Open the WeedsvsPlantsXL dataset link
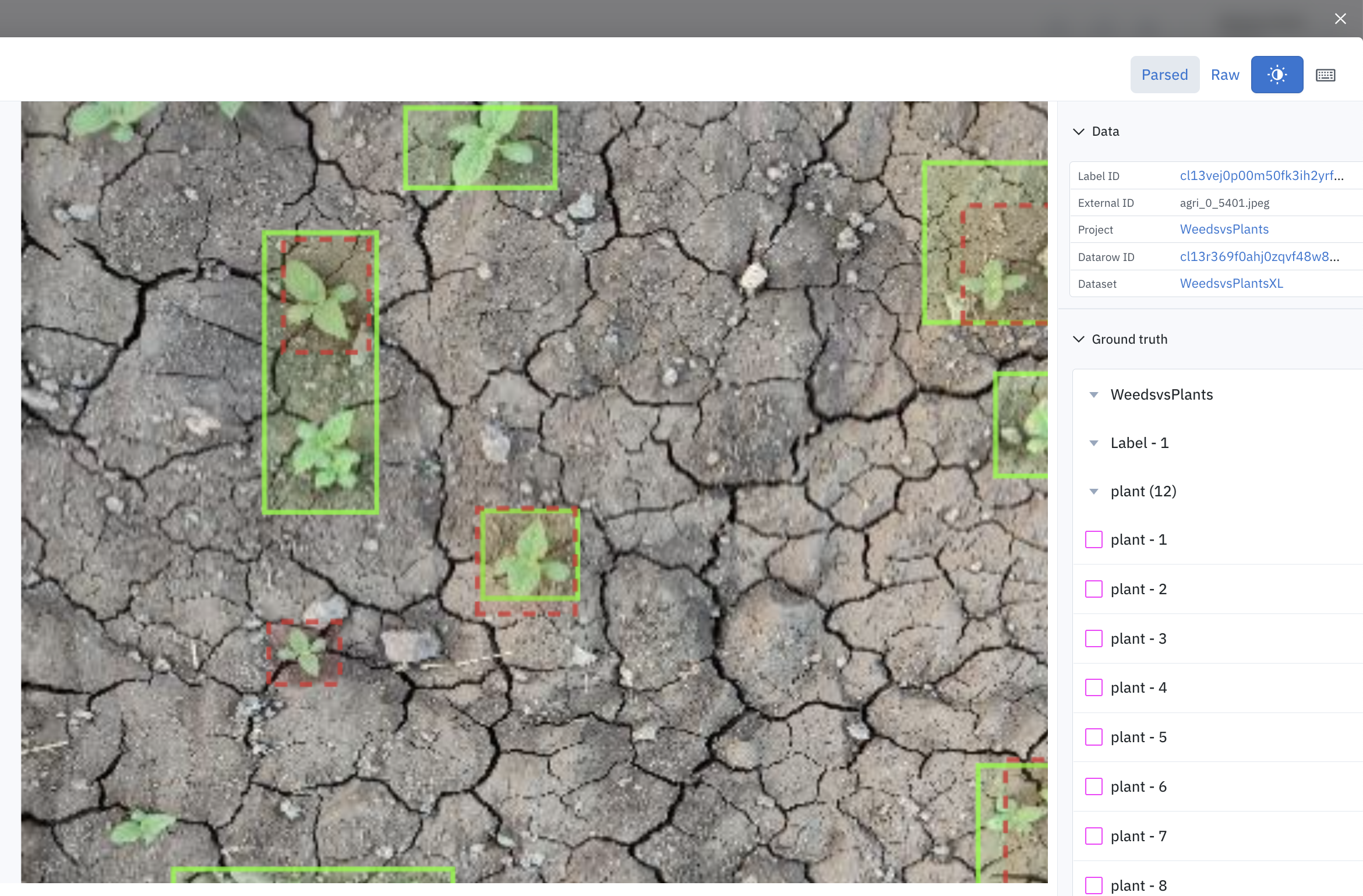This screenshot has width=1363, height=896. (x=1231, y=284)
